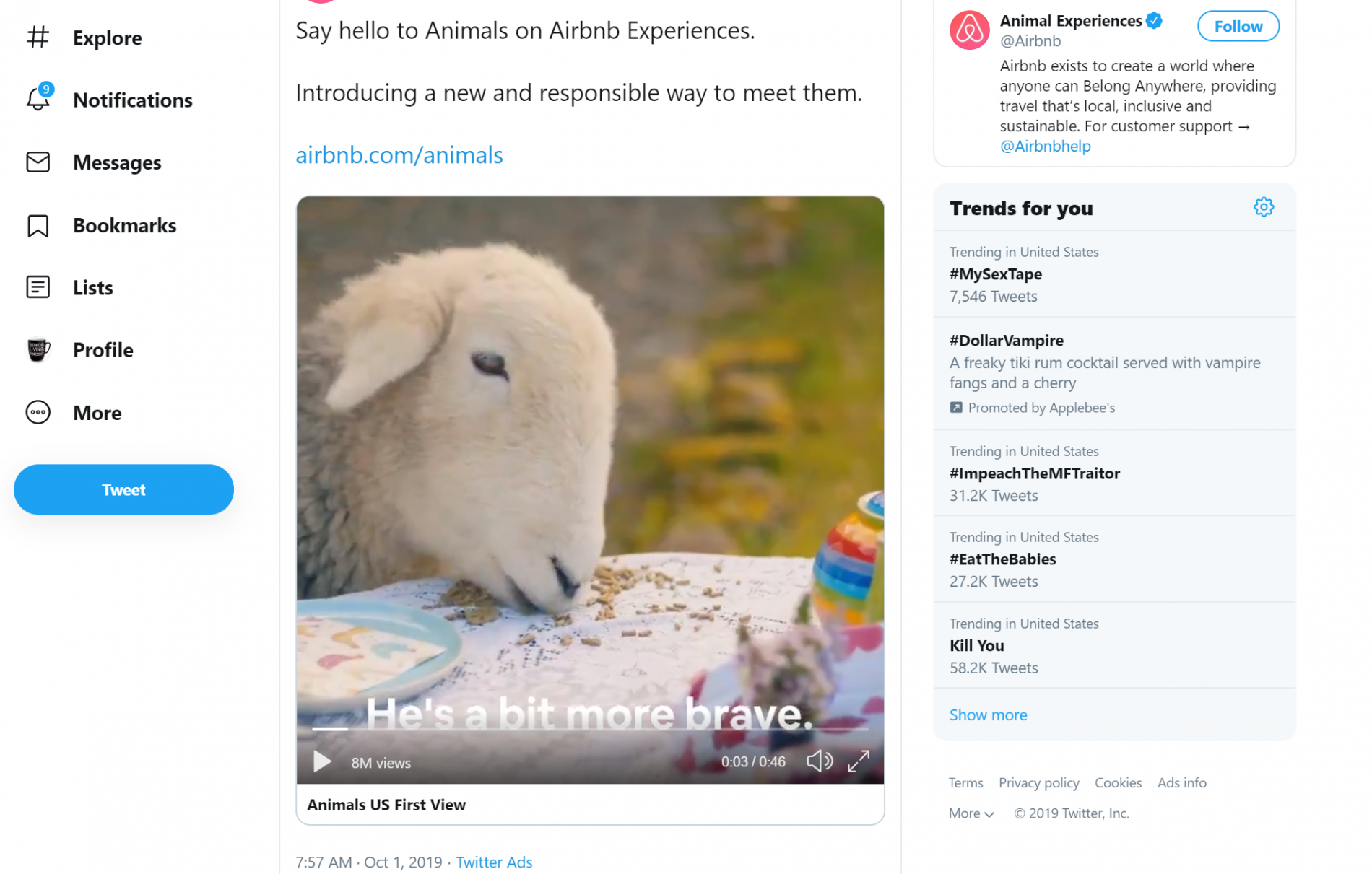The height and width of the screenshot is (874, 1372).
Task: Play the Animals video
Action: pyautogui.click(x=321, y=761)
